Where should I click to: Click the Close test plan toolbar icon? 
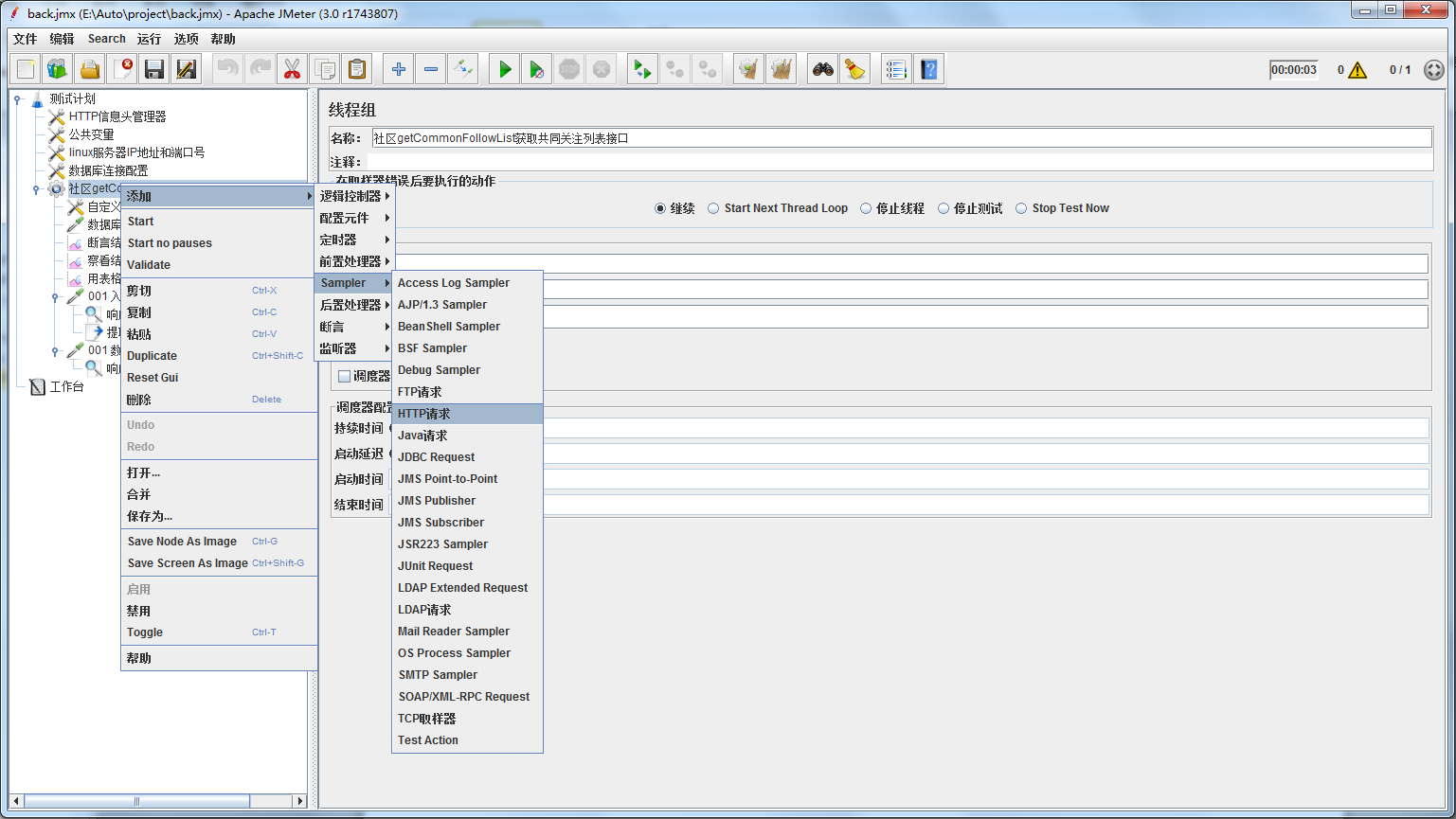pyautogui.click(x=122, y=69)
